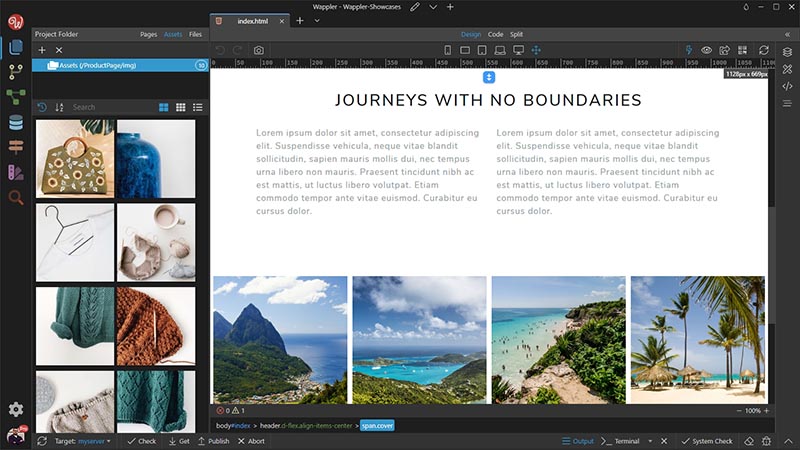Click the Get button
Image resolution: width=800 pixels, height=450 pixels.
(x=179, y=441)
